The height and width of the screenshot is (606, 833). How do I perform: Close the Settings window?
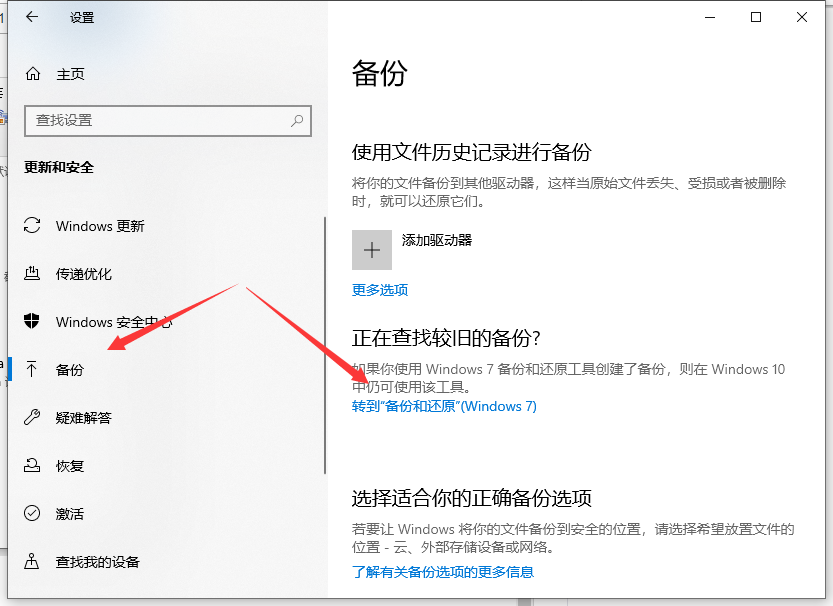point(802,17)
